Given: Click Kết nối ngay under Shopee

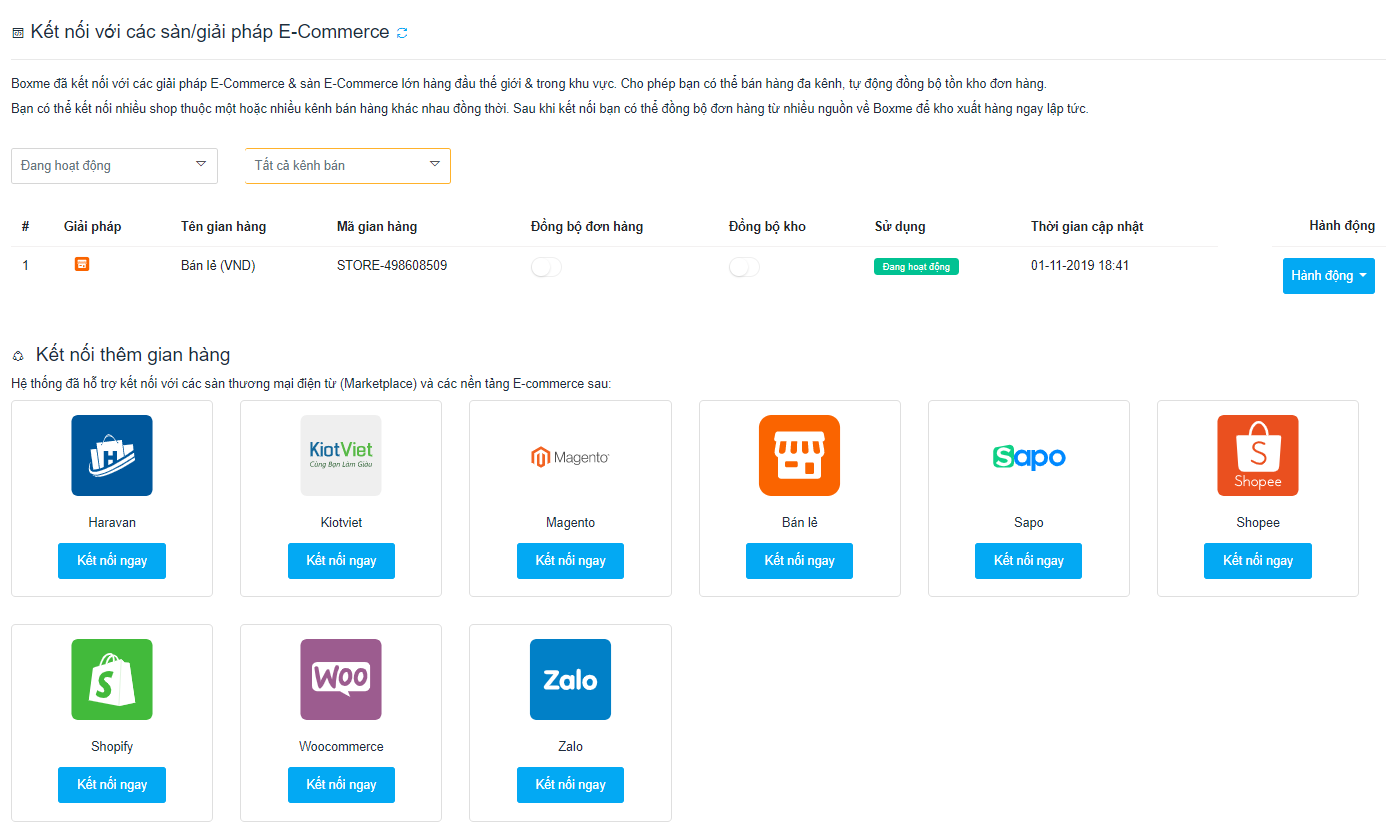Looking at the screenshot, I should [x=1257, y=561].
